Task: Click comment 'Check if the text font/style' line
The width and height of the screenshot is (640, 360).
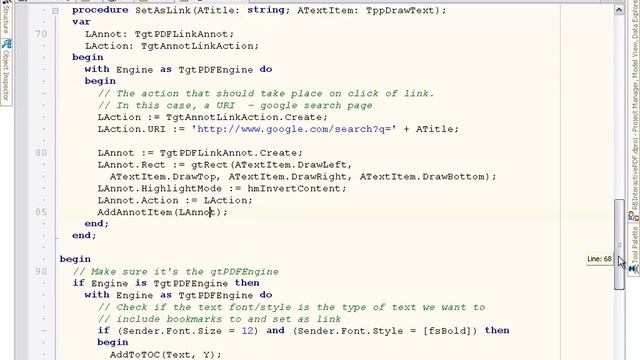Action: [291, 307]
